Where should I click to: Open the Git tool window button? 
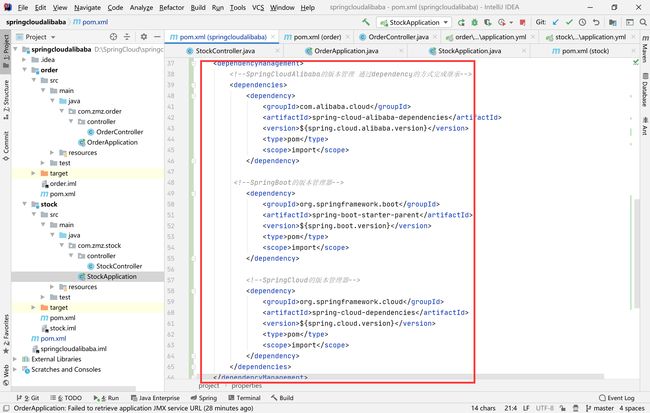[28, 398]
